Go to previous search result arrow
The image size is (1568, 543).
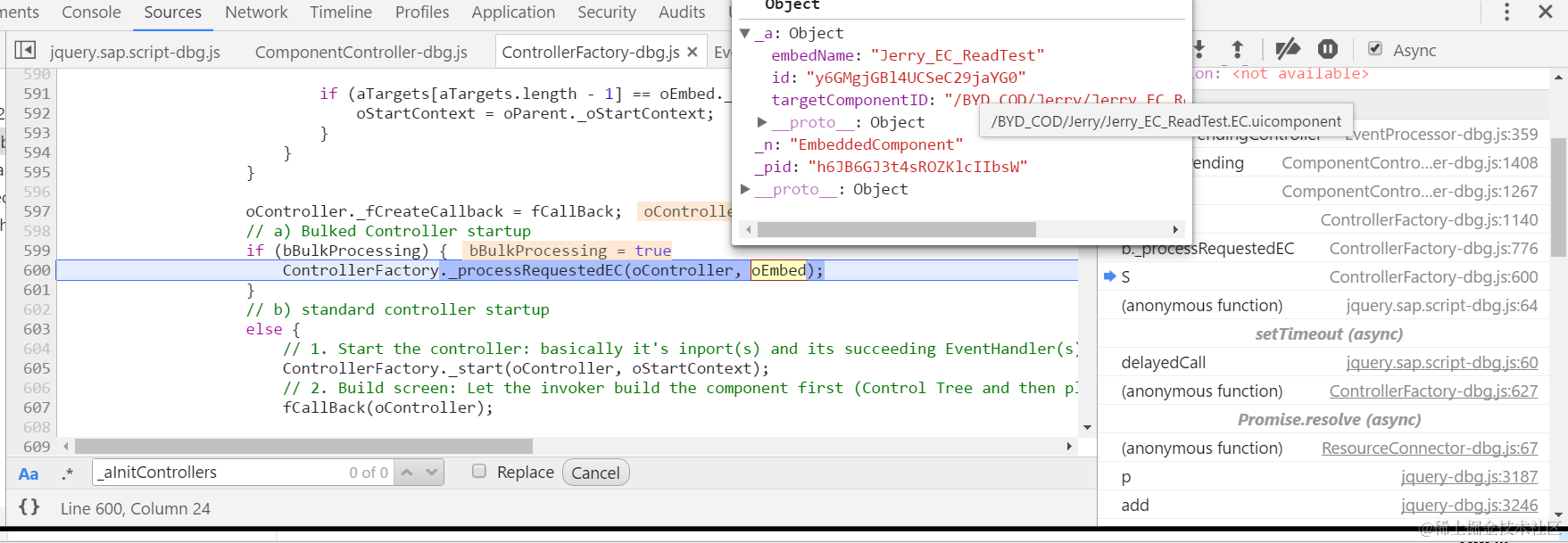407,473
